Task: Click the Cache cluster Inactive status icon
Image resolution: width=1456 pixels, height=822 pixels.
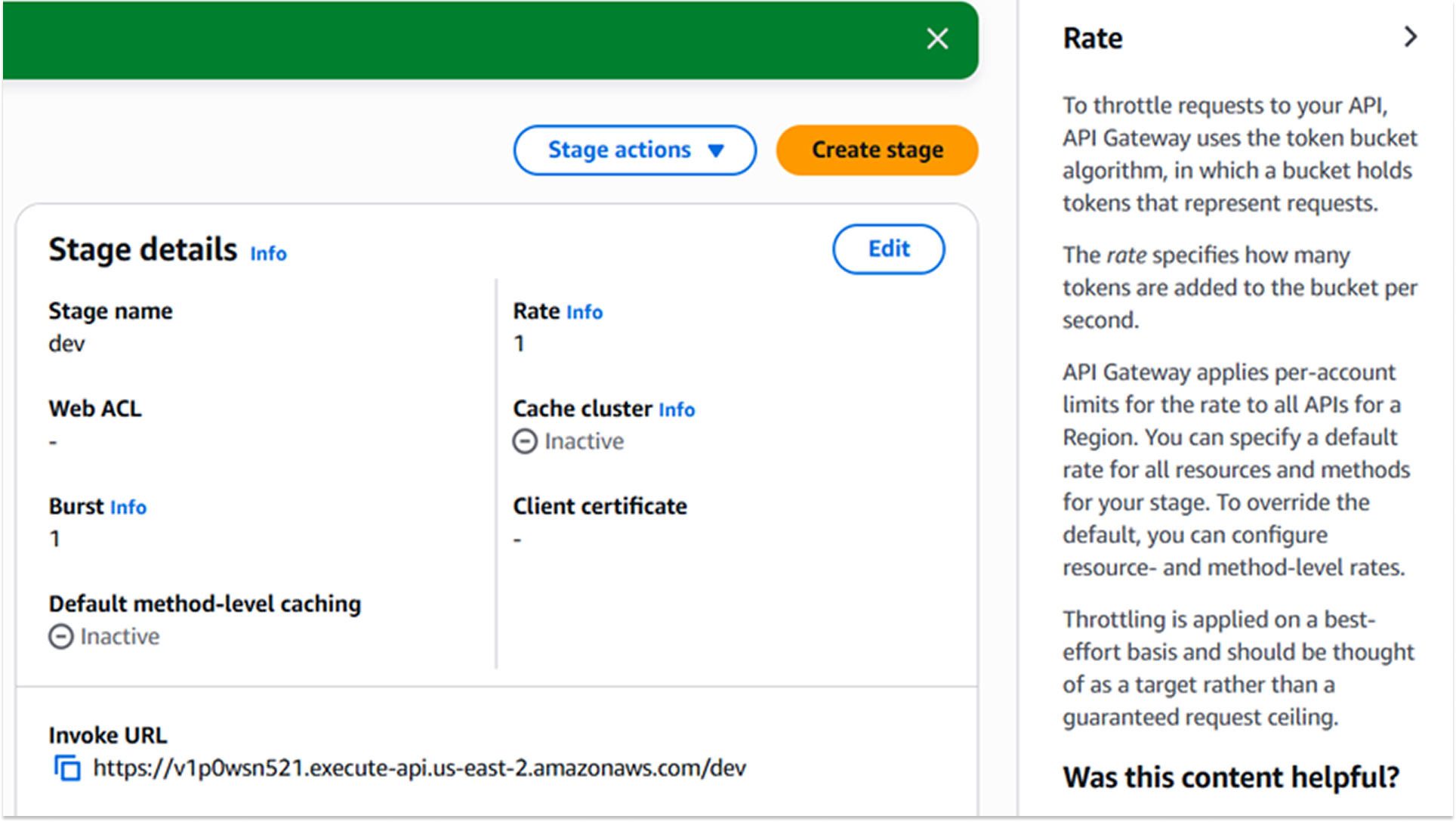Action: pyautogui.click(x=525, y=441)
